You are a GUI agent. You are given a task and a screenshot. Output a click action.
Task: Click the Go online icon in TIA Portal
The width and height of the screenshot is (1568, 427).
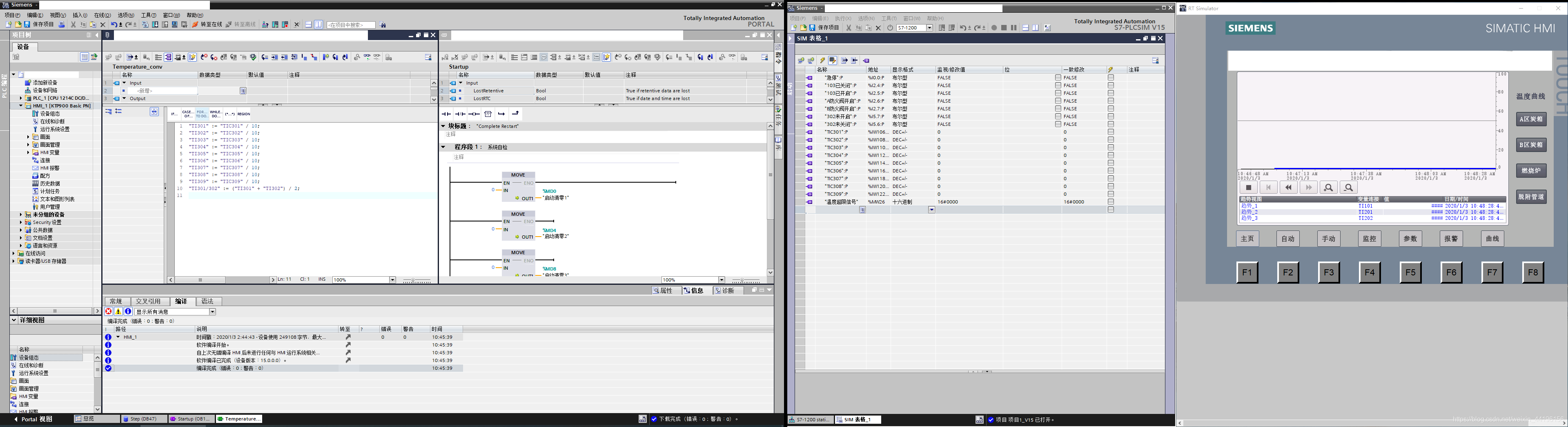(195, 25)
